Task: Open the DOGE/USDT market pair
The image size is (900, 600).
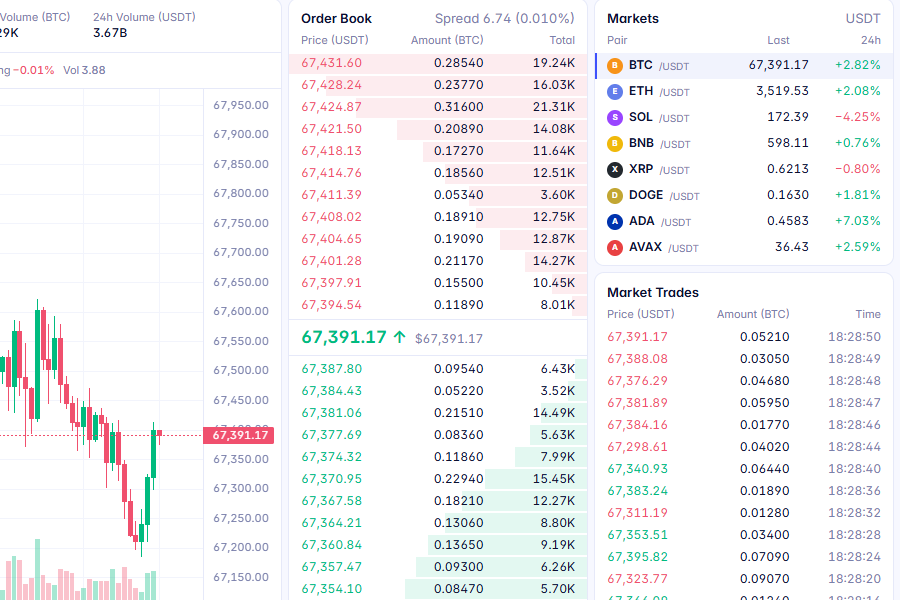Action: pyautogui.click(x=744, y=196)
